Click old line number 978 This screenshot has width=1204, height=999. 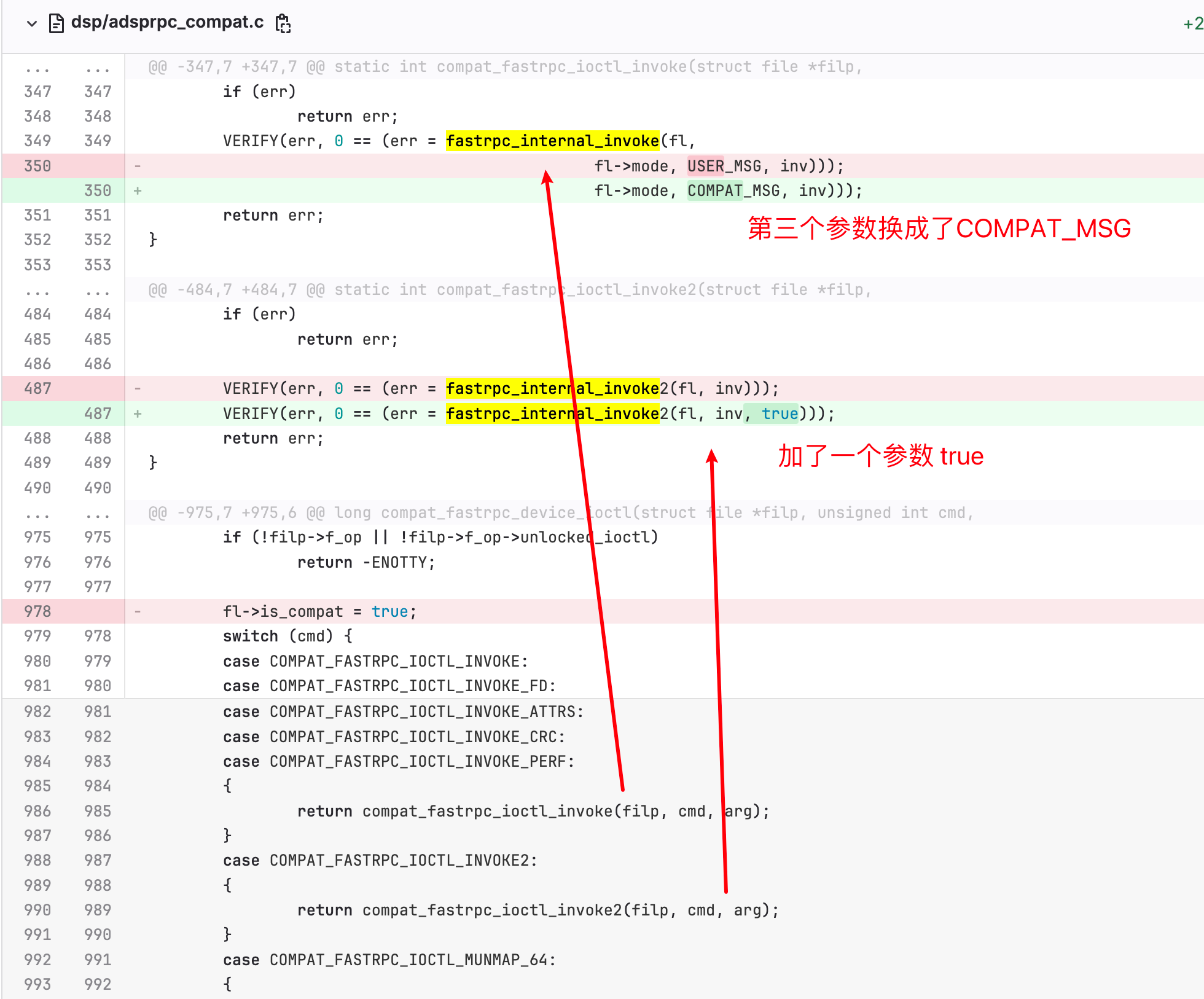click(37, 611)
